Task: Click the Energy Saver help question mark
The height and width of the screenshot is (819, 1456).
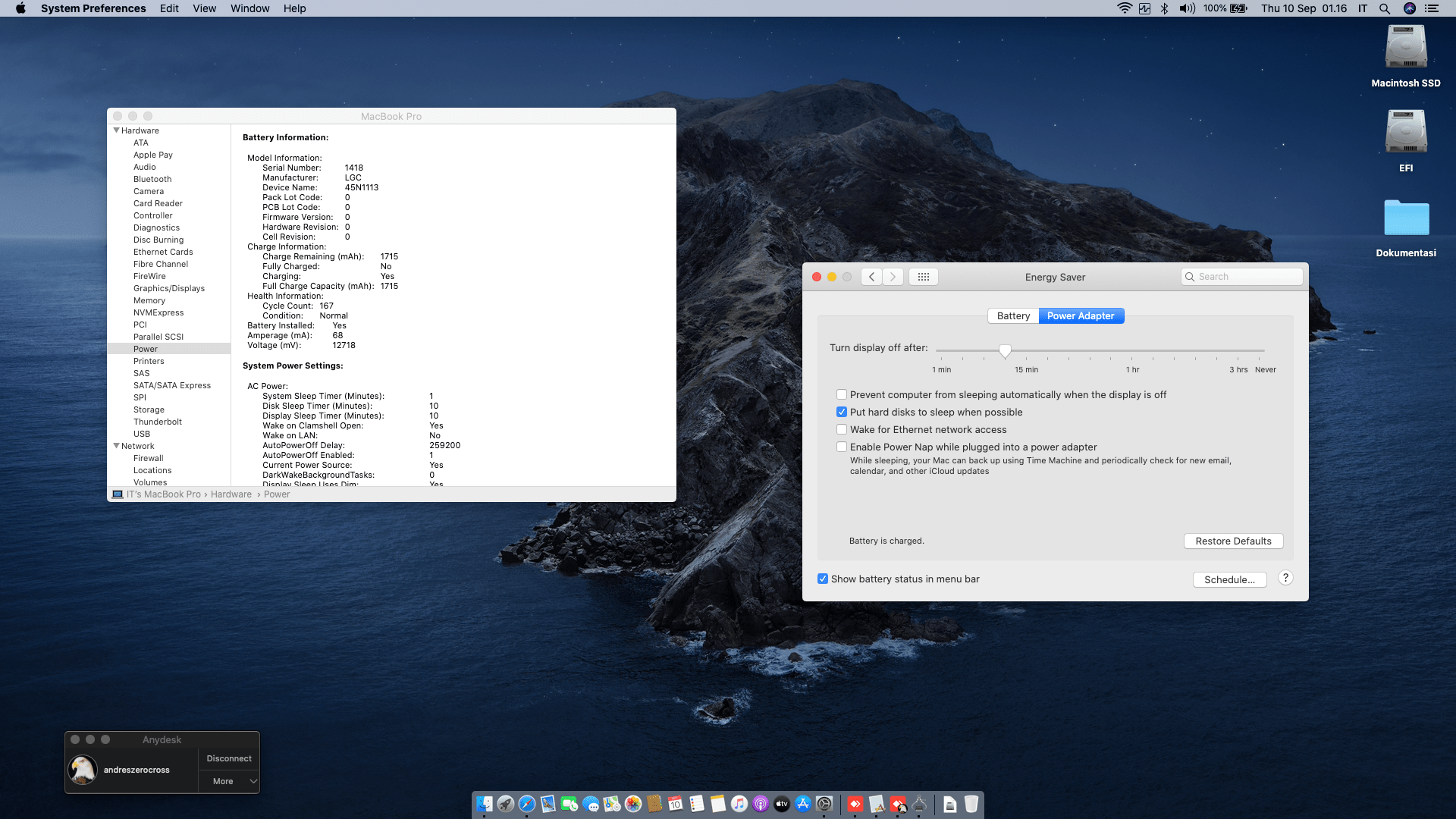Action: pos(1285,578)
